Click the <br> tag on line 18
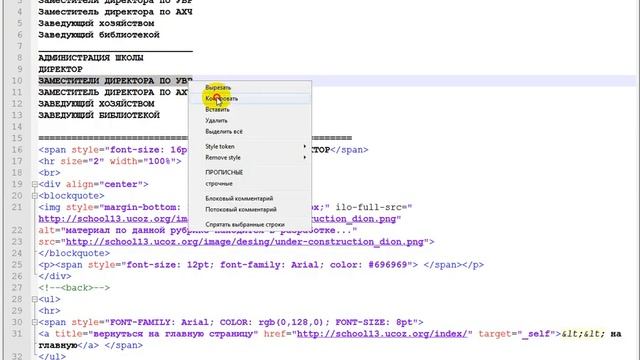The height and width of the screenshot is (360, 640). 49,173
